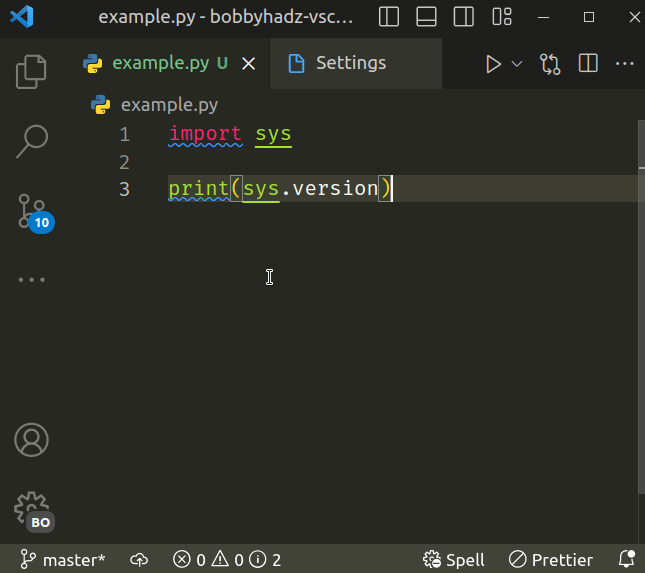The height and width of the screenshot is (573, 645).
Task: Open Problems via errors and warnings count
Action: click(227, 560)
